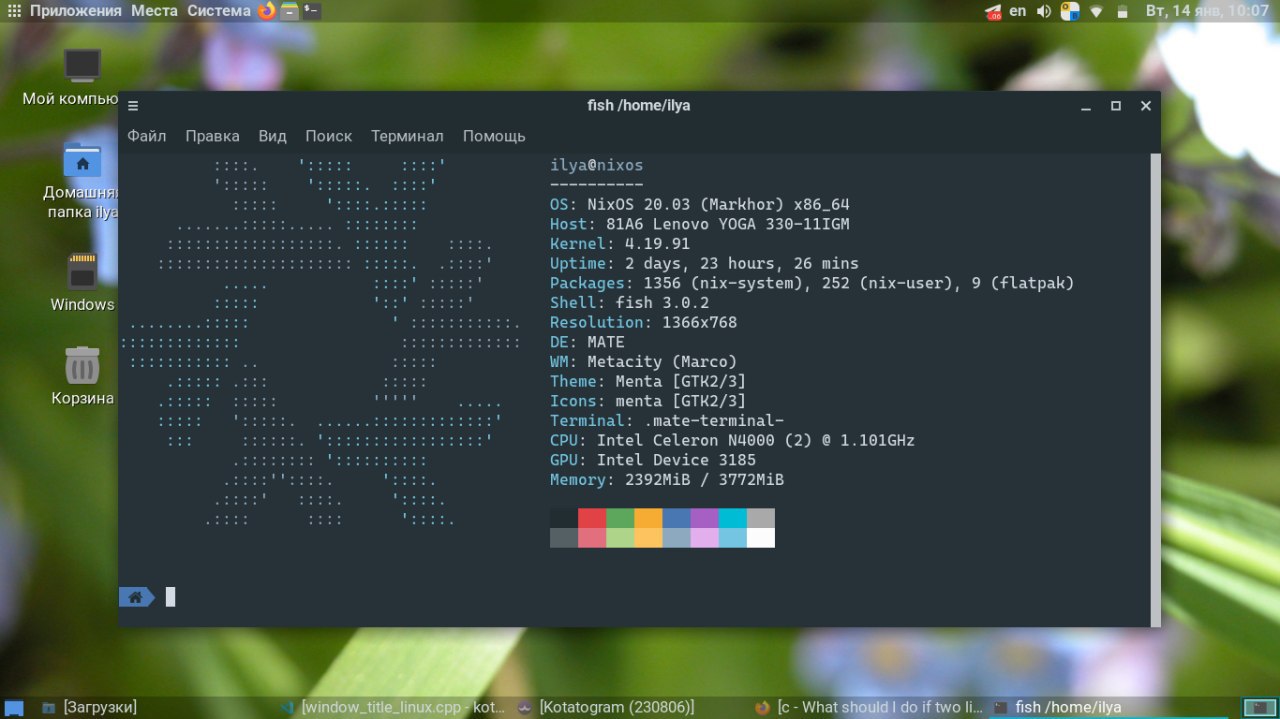Open the Wi-Fi network indicator
The image size is (1280, 719).
pos(1097,12)
